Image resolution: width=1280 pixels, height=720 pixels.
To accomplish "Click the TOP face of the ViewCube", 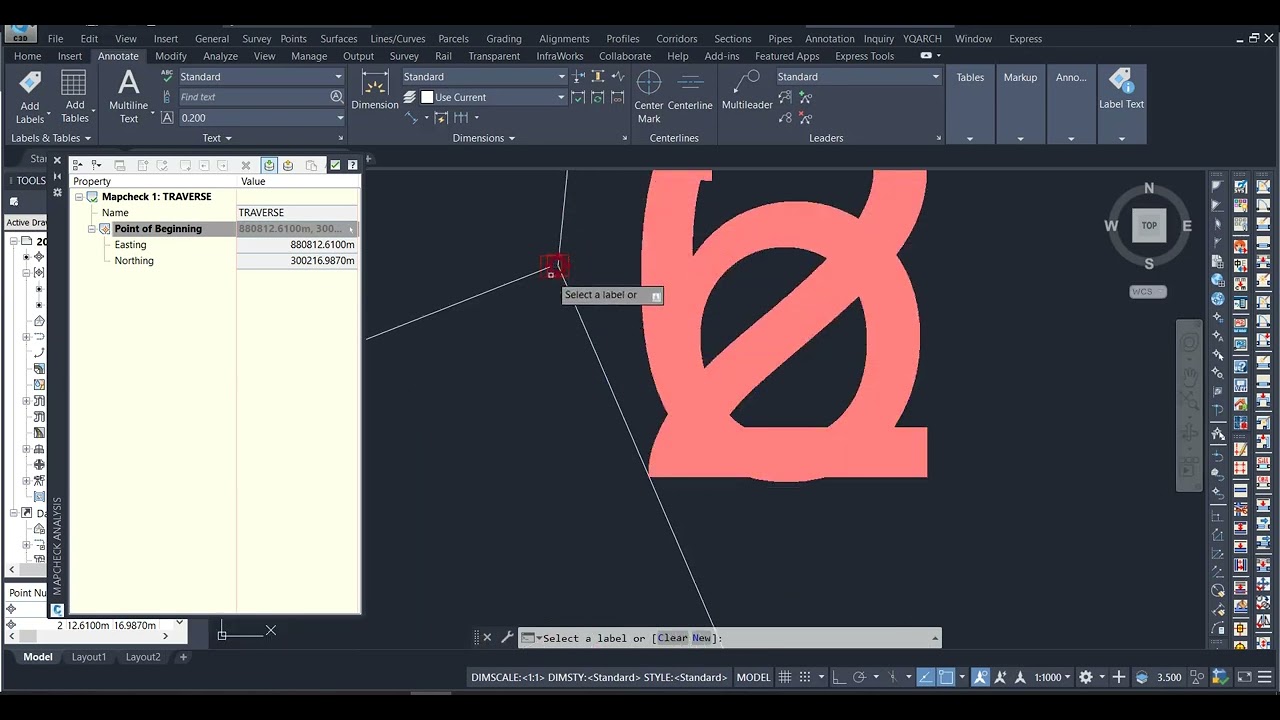I will pyautogui.click(x=1149, y=225).
